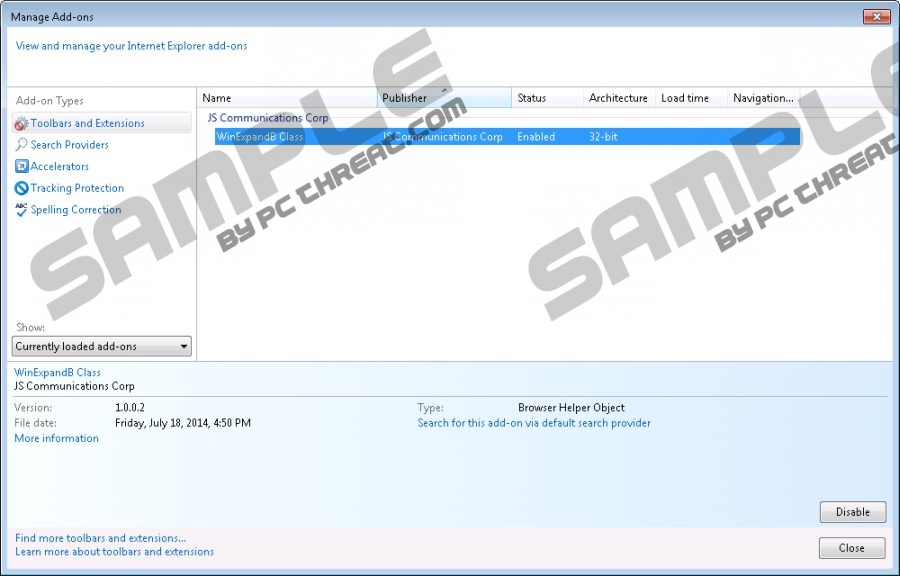Click the Navigation column header
This screenshot has height=576, width=900.
[x=763, y=98]
